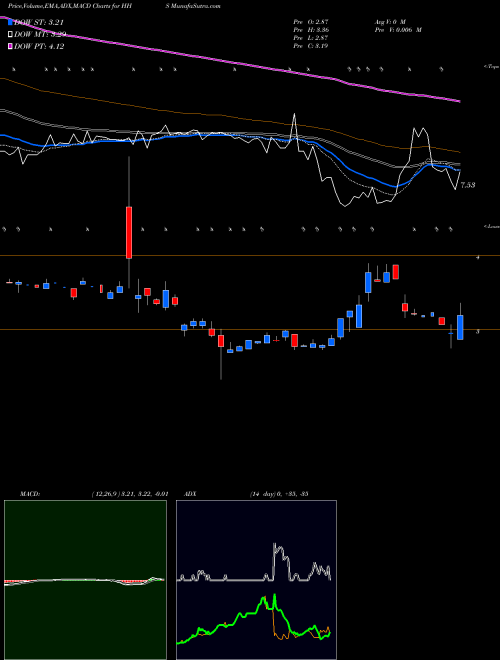Click the dark blue ADX chart panel
500x660 pixels.
click(256, 580)
